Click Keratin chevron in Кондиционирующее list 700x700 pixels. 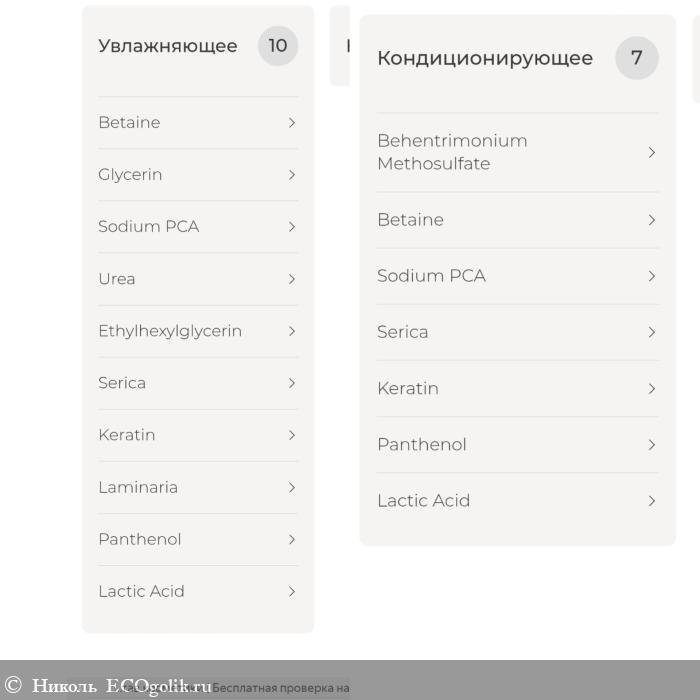[652, 388]
